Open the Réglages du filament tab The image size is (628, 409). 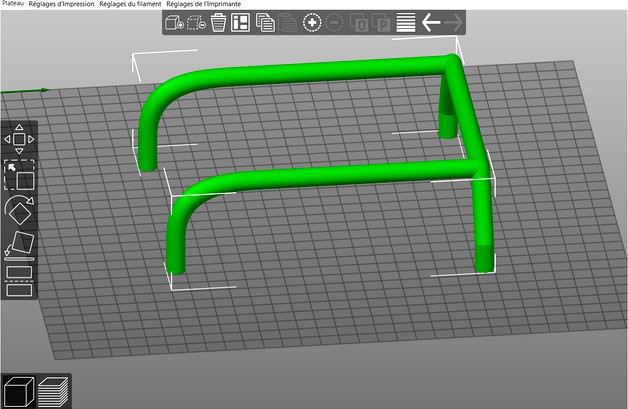coord(130,5)
